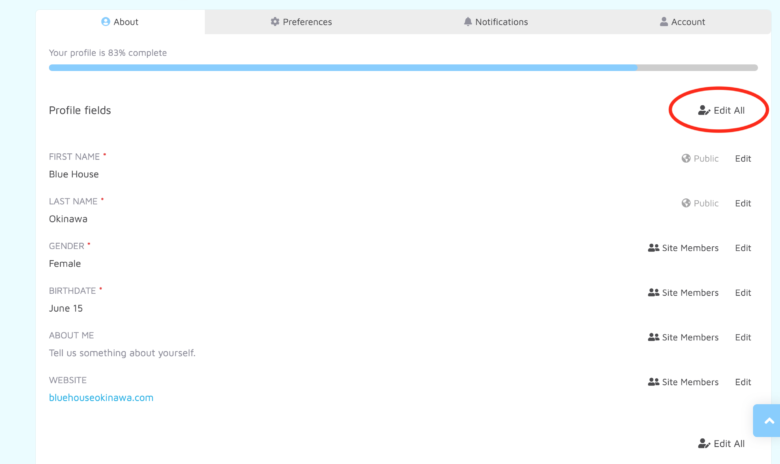Edit the Birthdate field

point(743,293)
